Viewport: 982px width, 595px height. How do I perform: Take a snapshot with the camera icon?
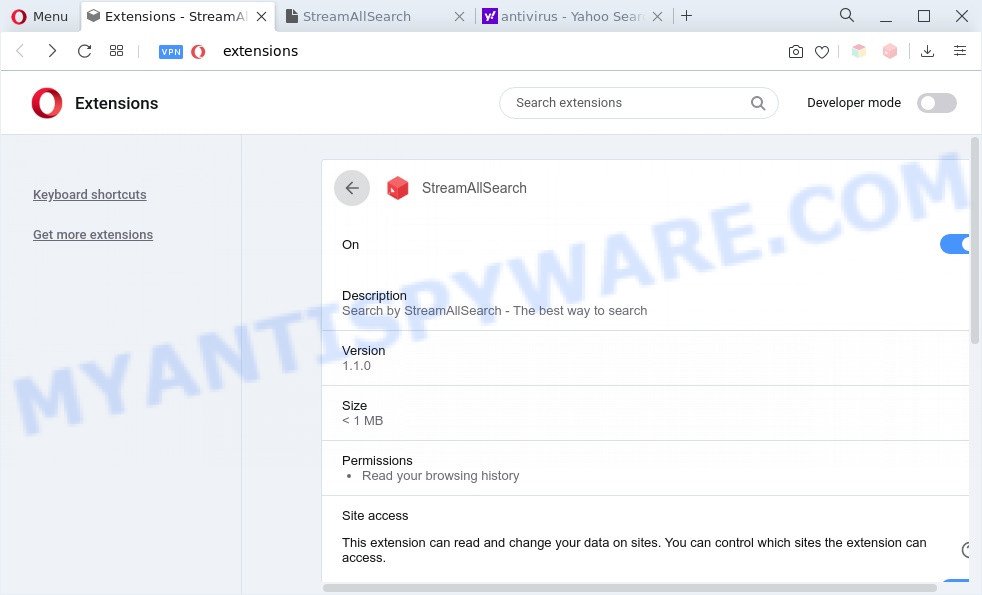coord(795,51)
